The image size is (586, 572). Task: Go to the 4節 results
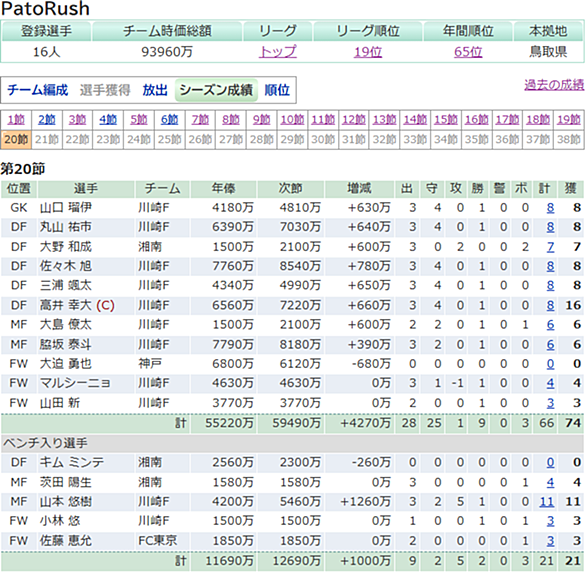(x=108, y=120)
